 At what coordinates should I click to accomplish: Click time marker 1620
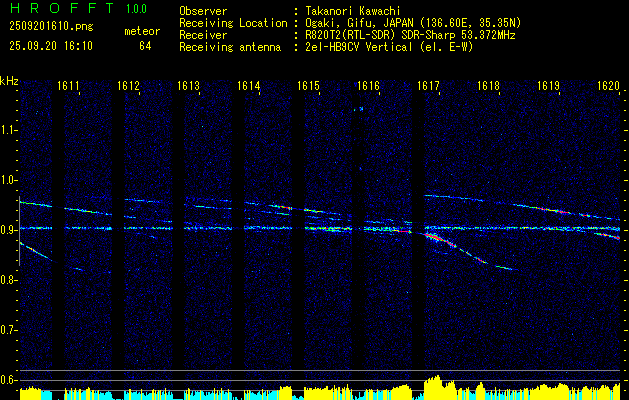click(x=609, y=85)
